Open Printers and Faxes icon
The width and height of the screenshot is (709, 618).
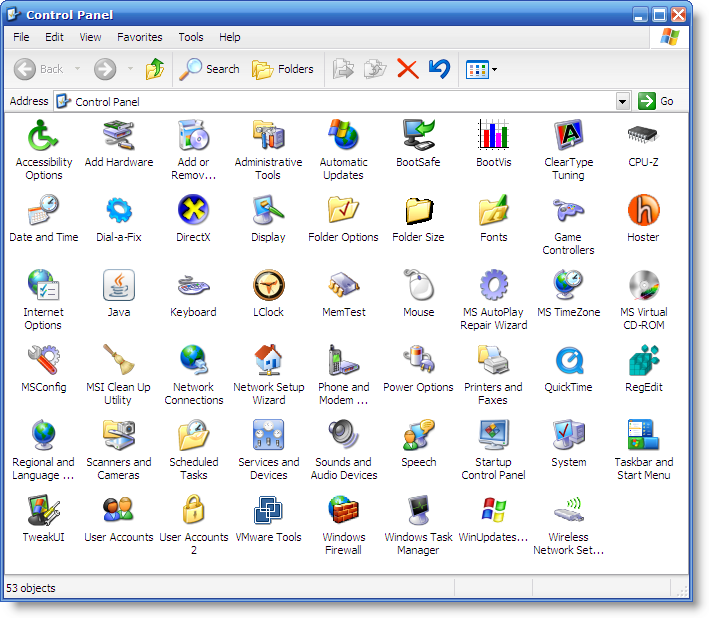[493, 360]
